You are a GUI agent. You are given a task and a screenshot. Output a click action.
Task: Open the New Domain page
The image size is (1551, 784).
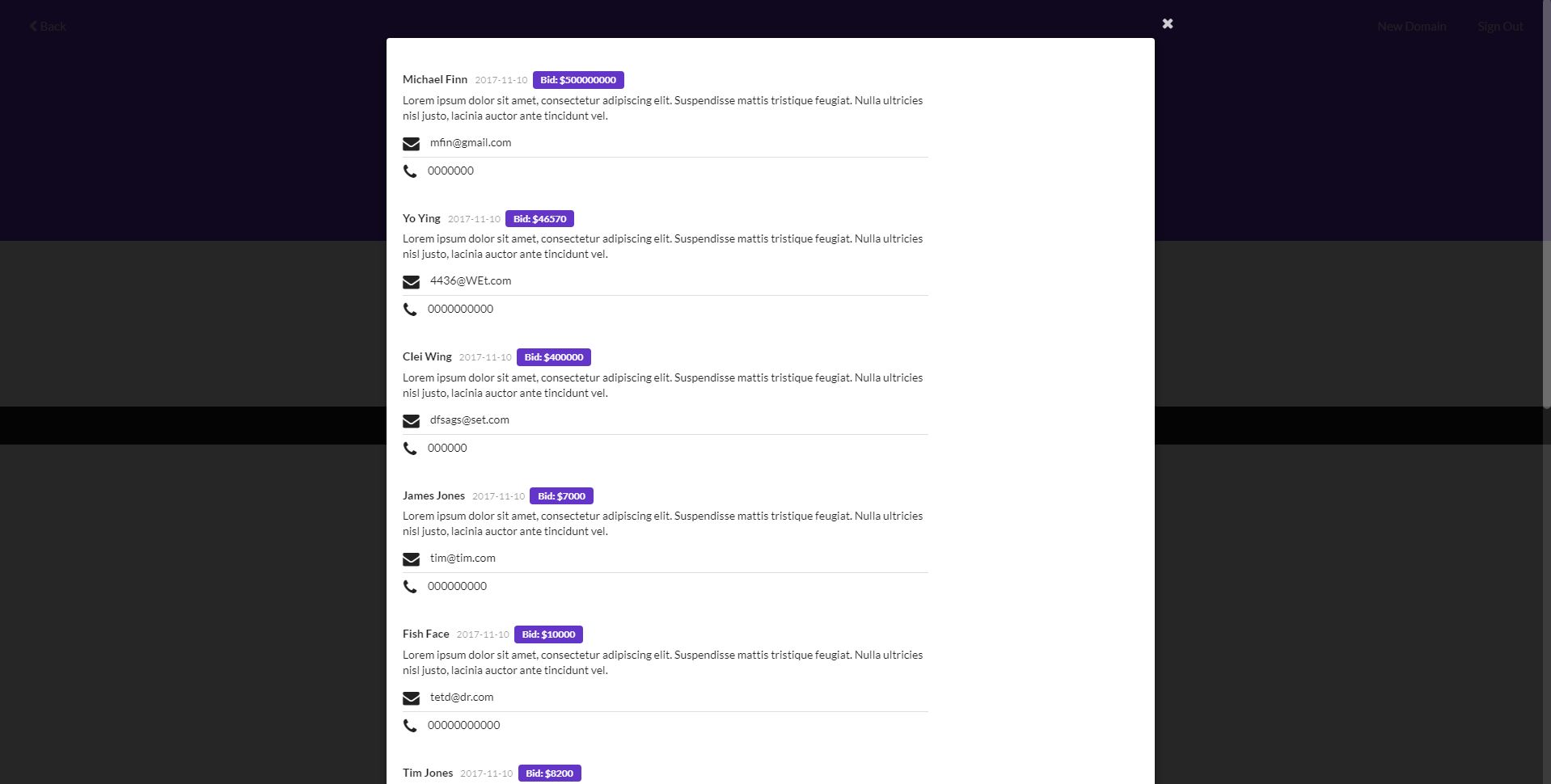click(x=1411, y=27)
